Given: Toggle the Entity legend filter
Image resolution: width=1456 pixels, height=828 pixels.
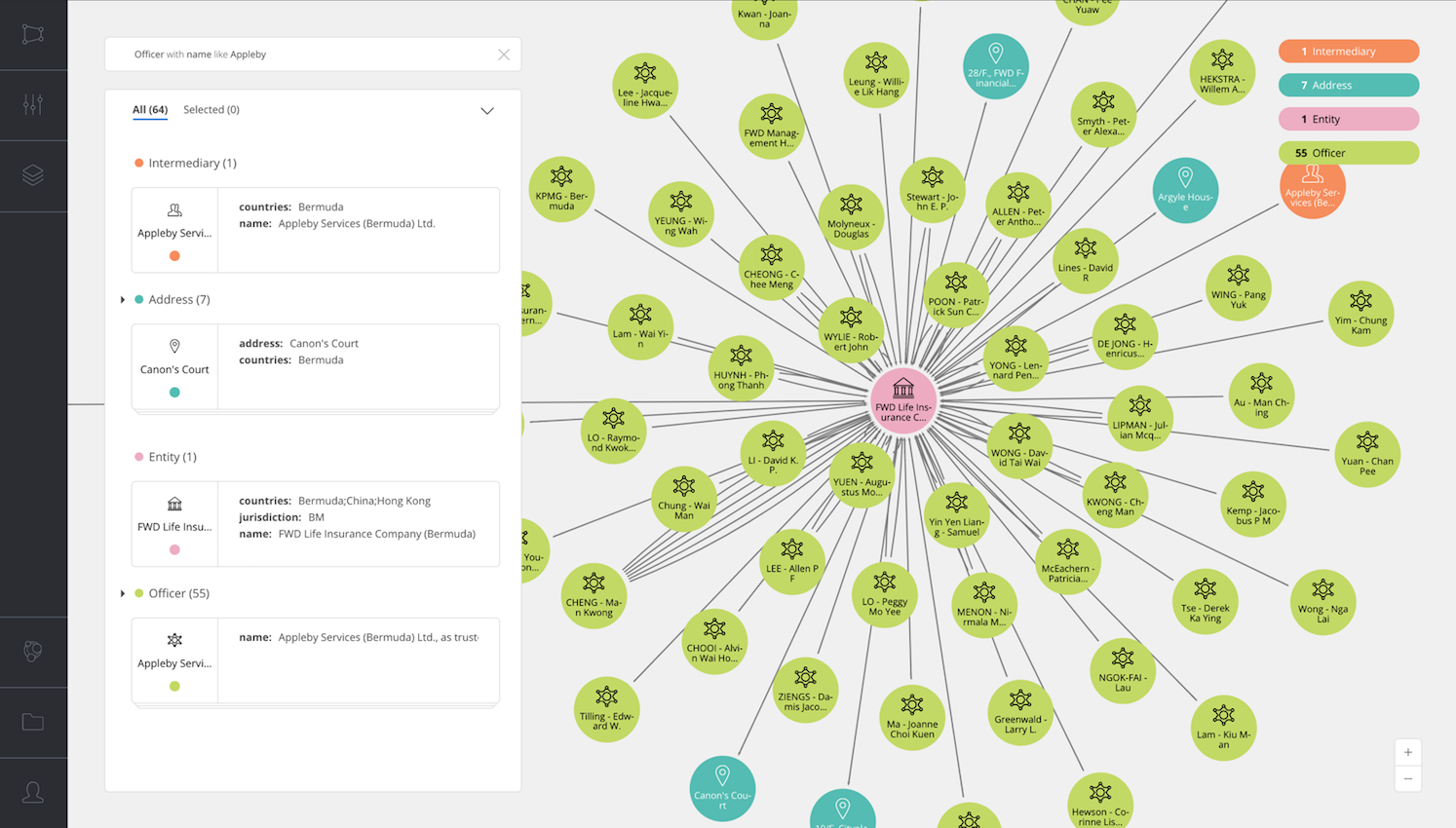Looking at the screenshot, I should pos(1349,119).
